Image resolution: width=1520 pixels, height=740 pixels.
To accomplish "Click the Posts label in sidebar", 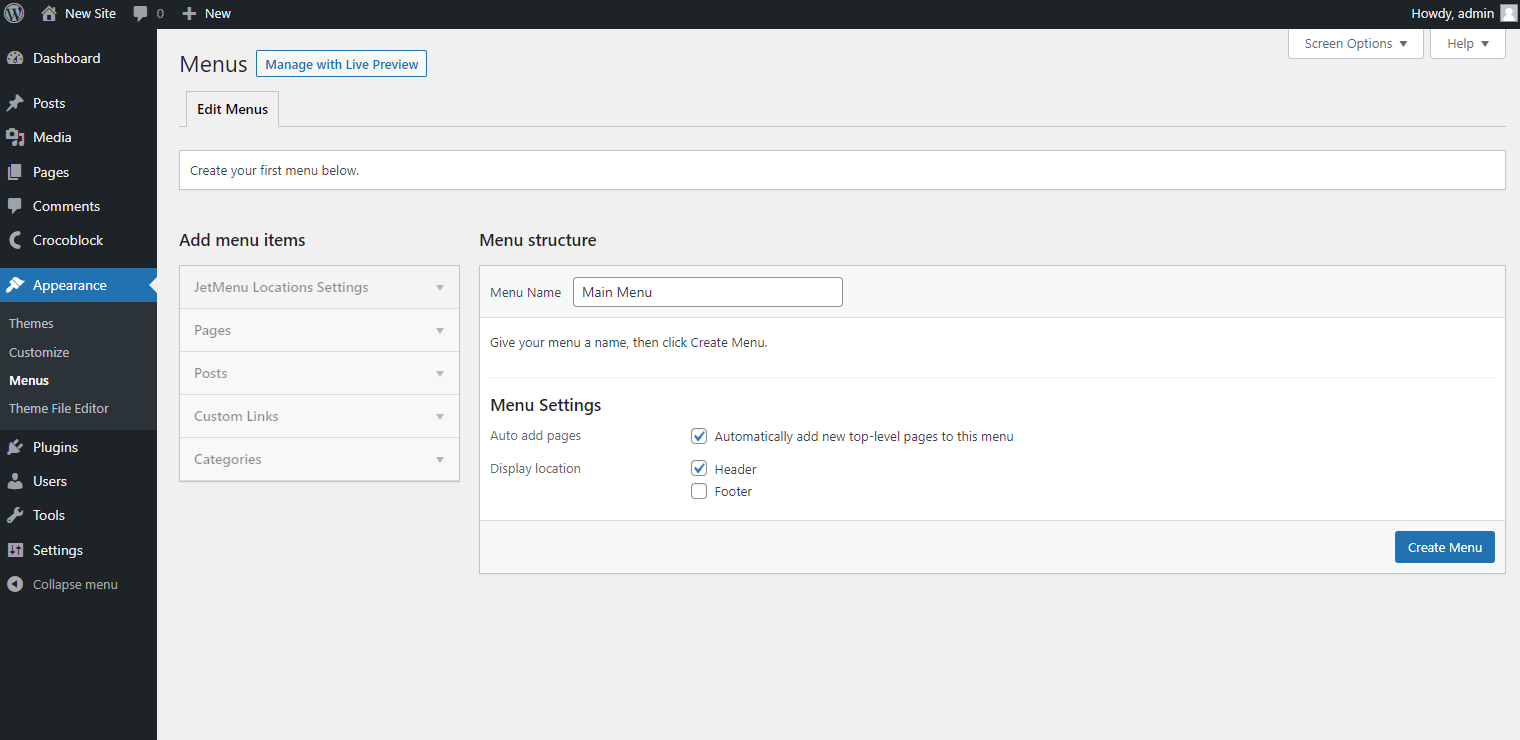I will click(49, 103).
